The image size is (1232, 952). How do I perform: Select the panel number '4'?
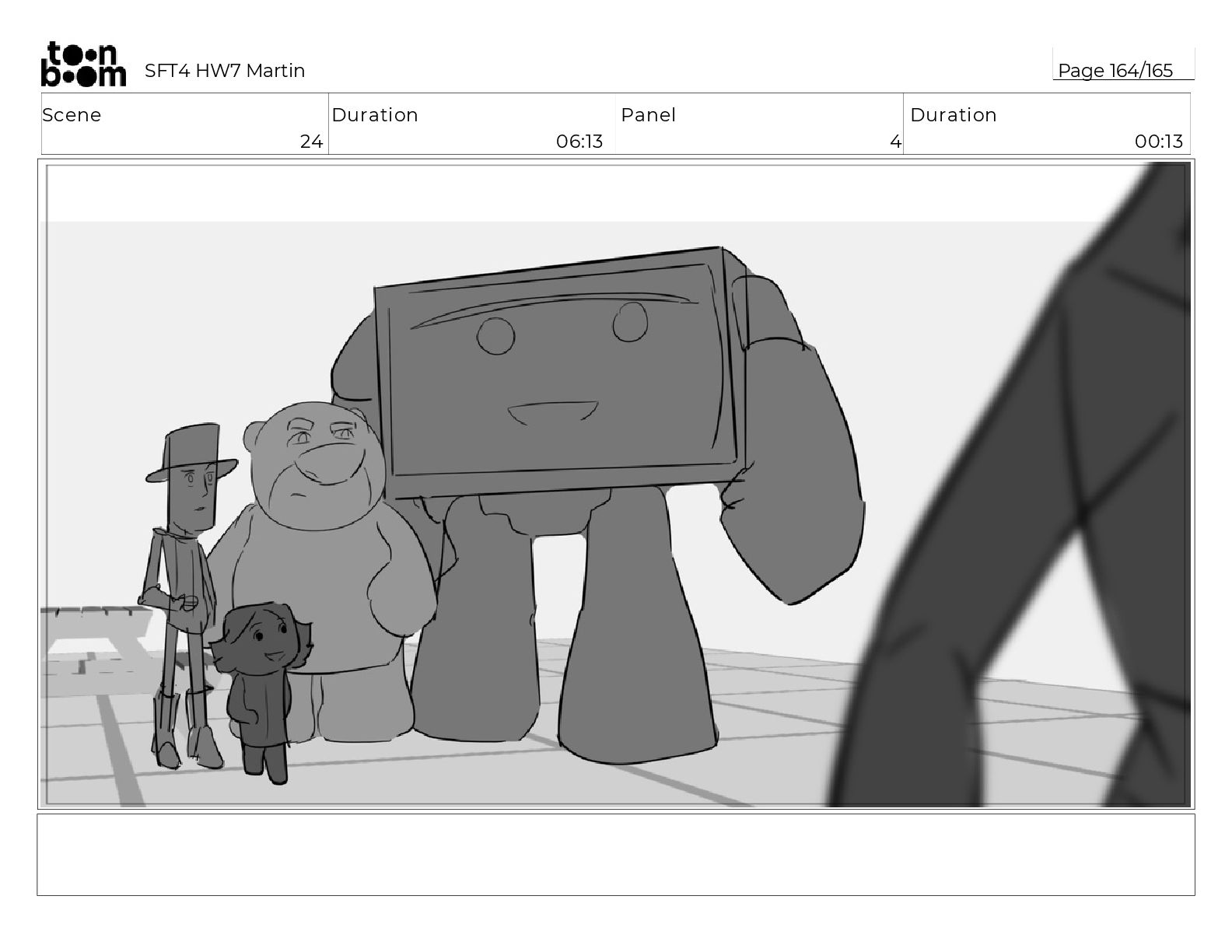tap(895, 142)
